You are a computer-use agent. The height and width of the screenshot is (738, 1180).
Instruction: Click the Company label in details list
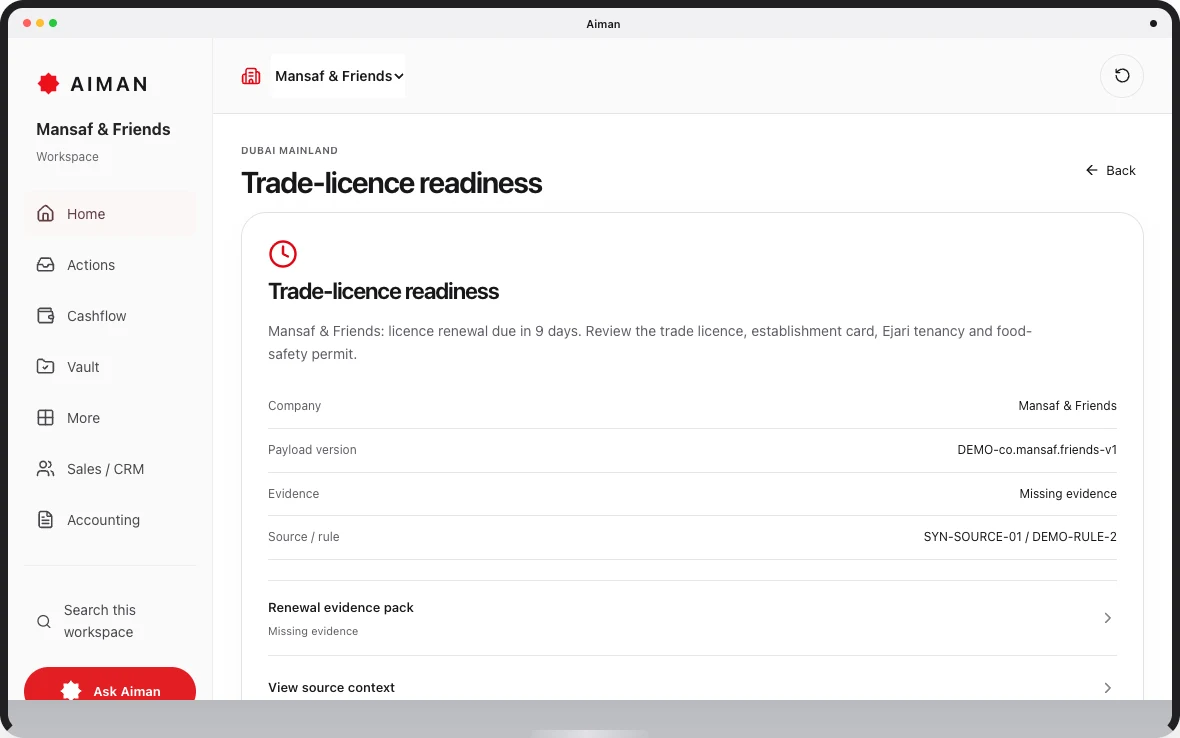pyautogui.click(x=294, y=405)
